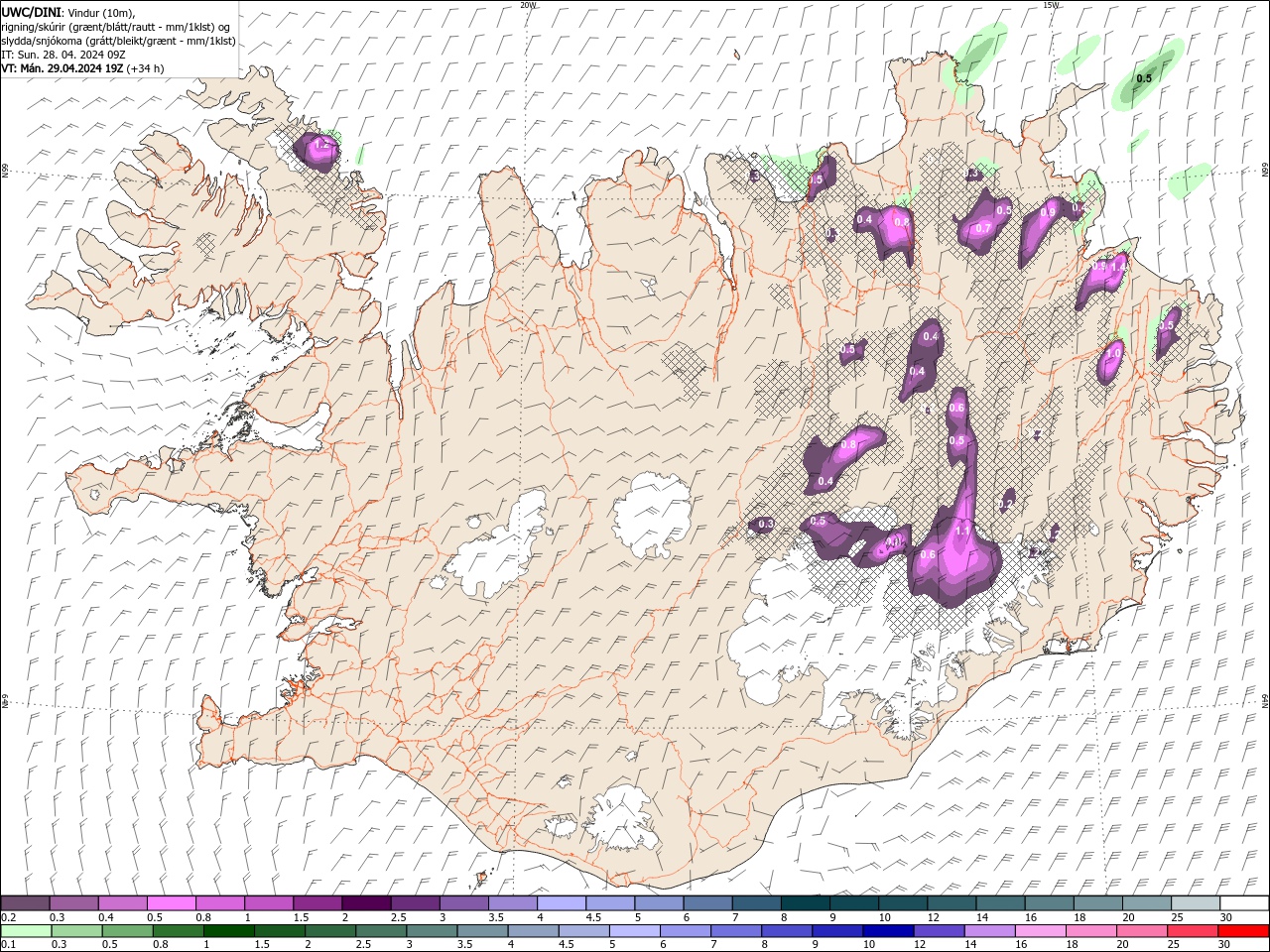Click the white Mýrdalsjökull glacier near the south coast
This screenshot has width=1270, height=952.
620,818
